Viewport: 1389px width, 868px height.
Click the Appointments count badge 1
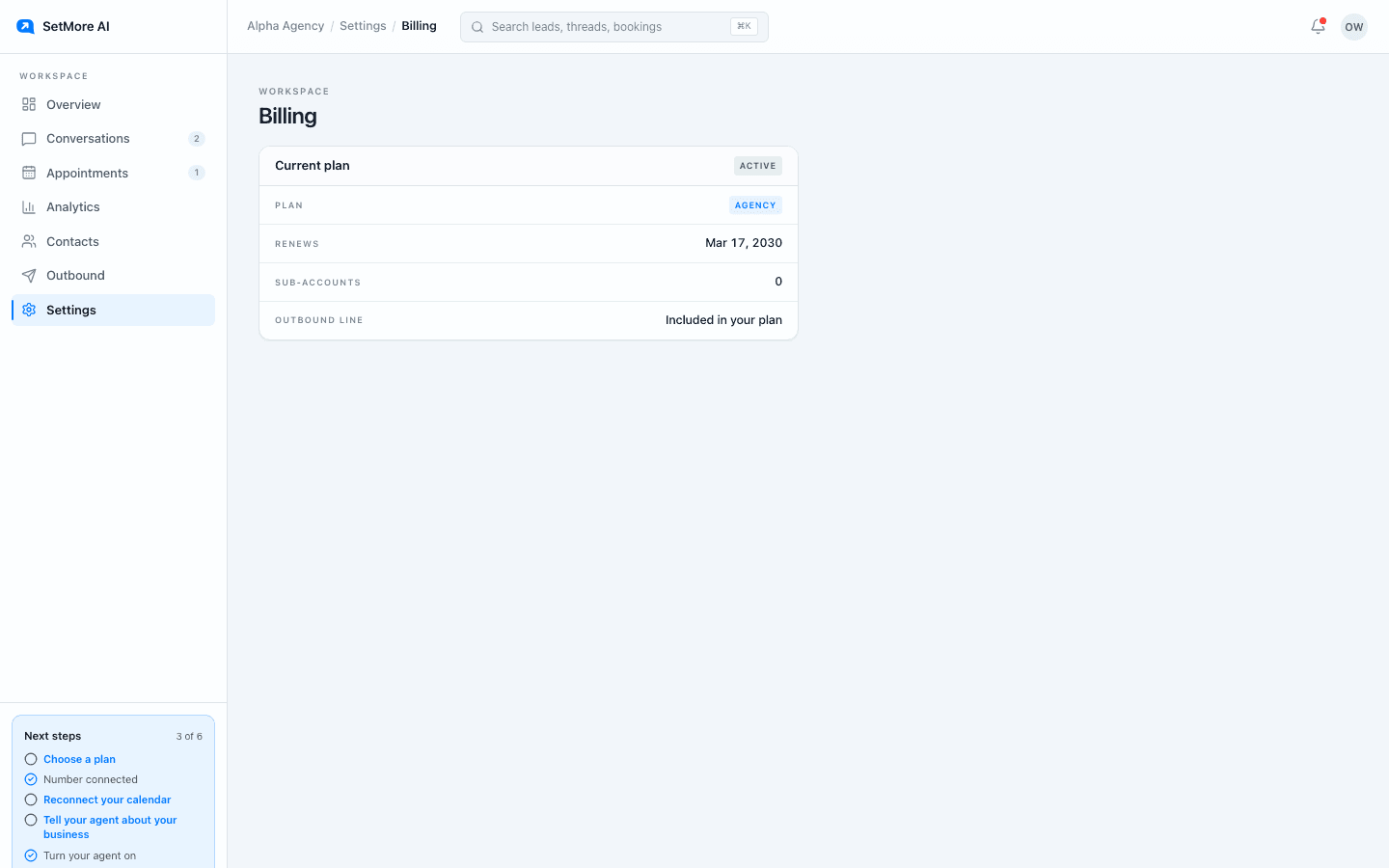coord(197,173)
